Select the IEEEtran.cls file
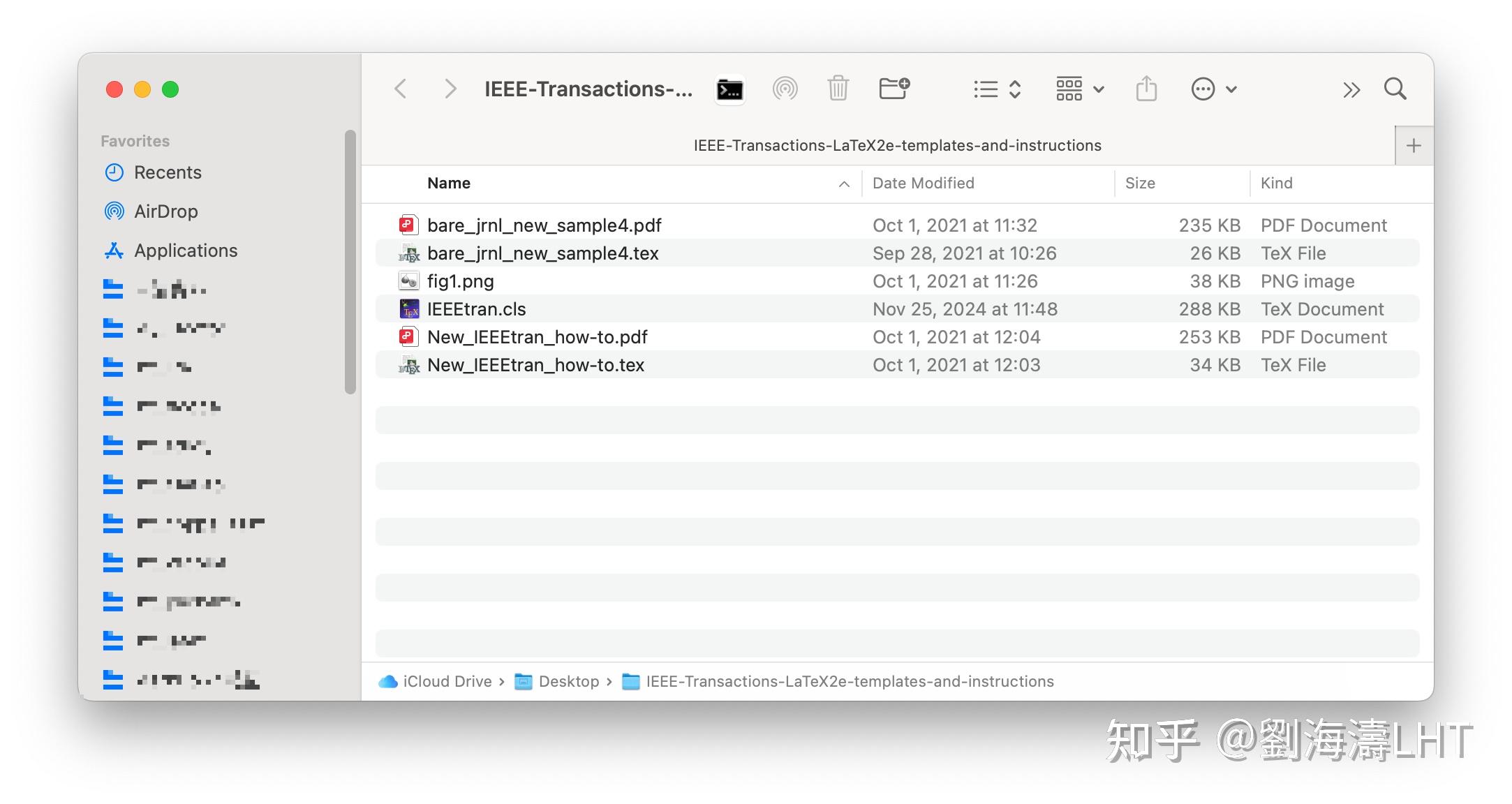The height and width of the screenshot is (804, 1512). tap(476, 309)
